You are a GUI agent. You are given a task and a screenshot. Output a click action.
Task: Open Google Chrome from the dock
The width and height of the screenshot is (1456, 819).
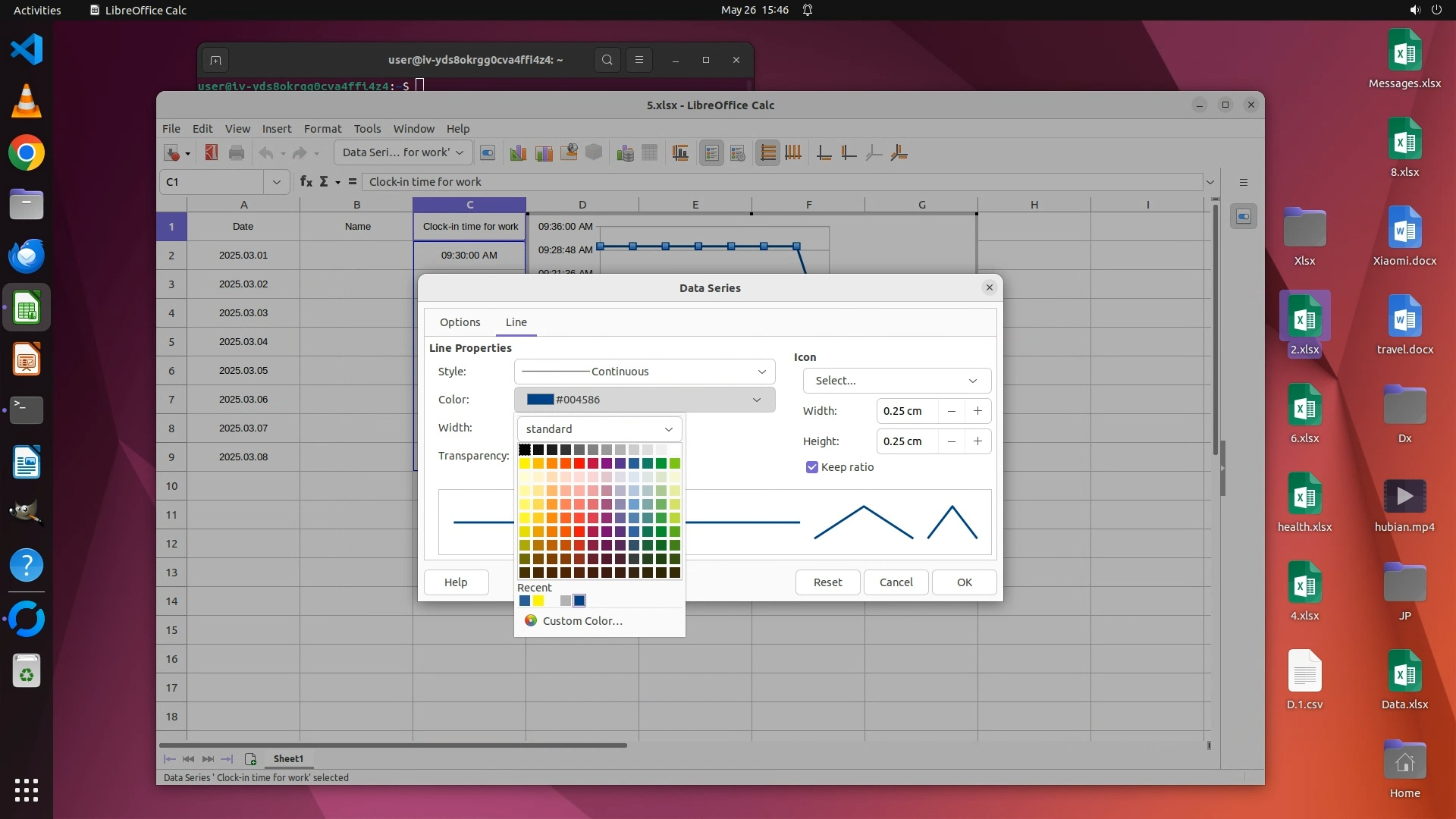pos(27,153)
